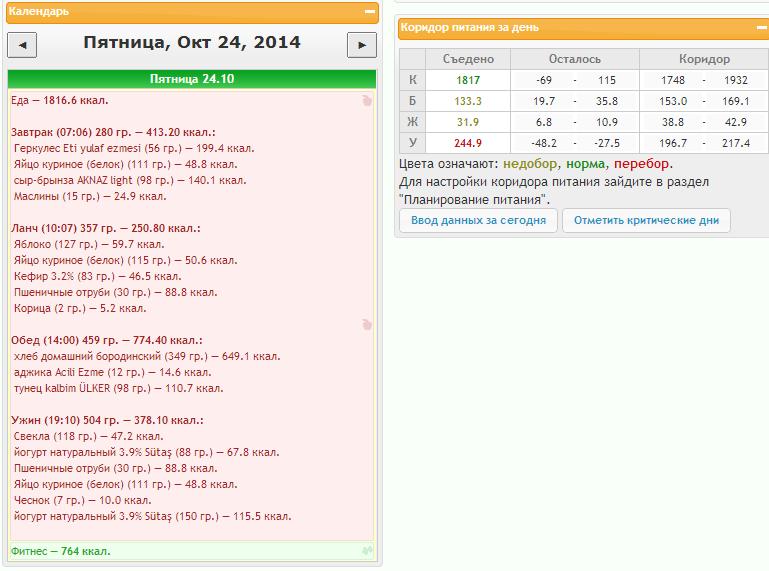Click the Корица (2 гр.) entry
The width and height of the screenshot is (769, 571).
80,309
